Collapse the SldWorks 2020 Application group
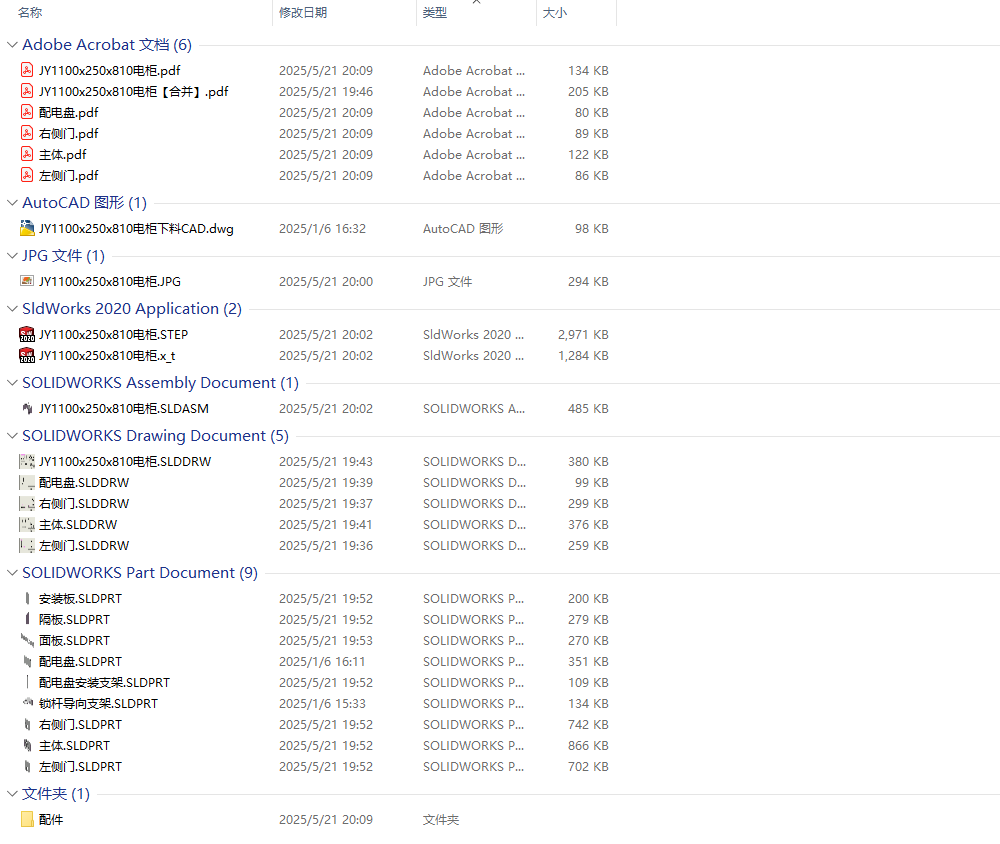Image resolution: width=1000 pixels, height=844 pixels. (11, 309)
